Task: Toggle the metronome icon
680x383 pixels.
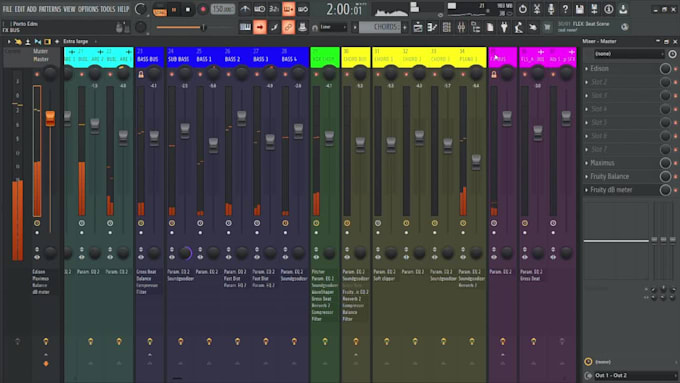Action: [245, 9]
